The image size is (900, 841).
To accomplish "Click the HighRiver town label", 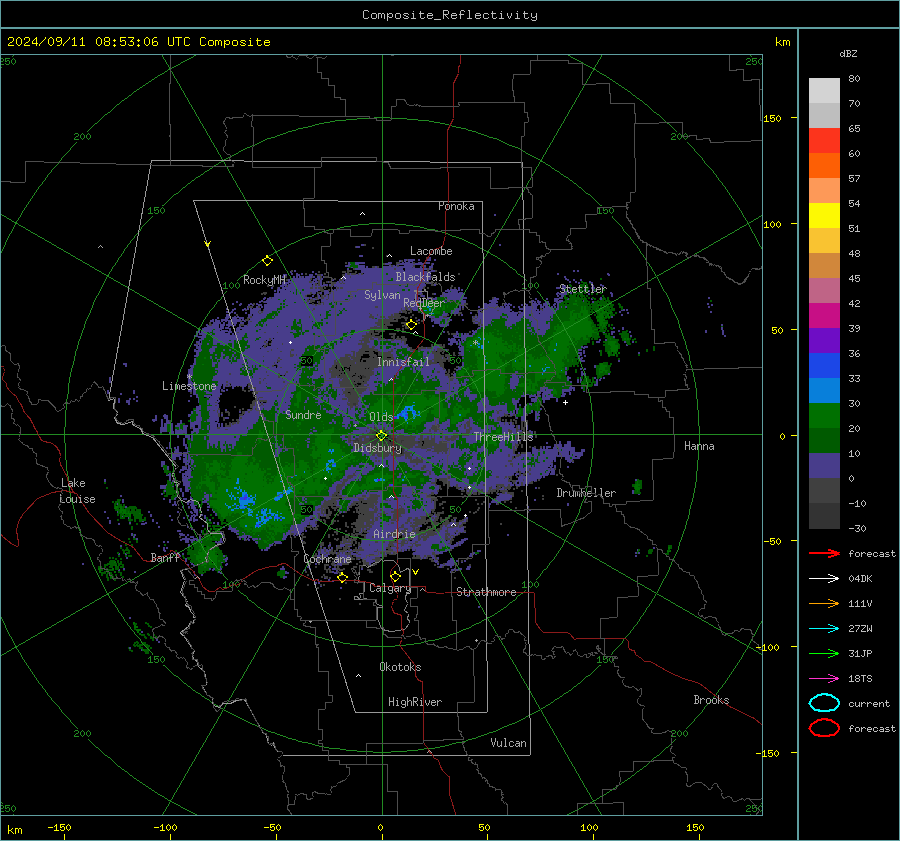I will coord(415,702).
